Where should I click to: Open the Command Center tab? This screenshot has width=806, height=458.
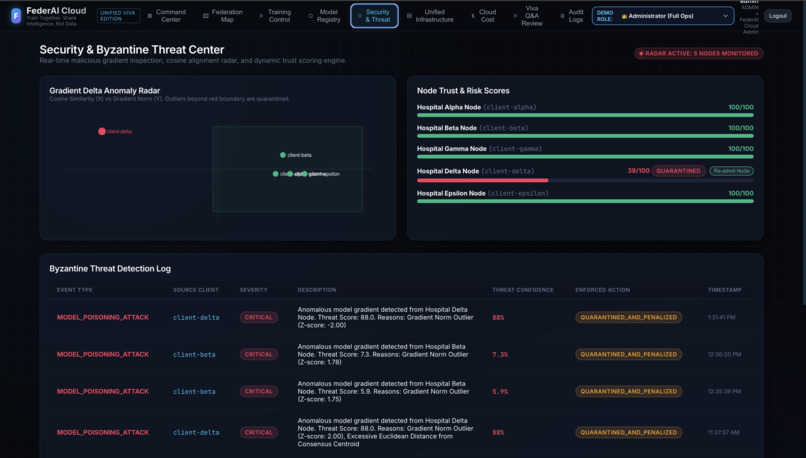tap(167, 16)
